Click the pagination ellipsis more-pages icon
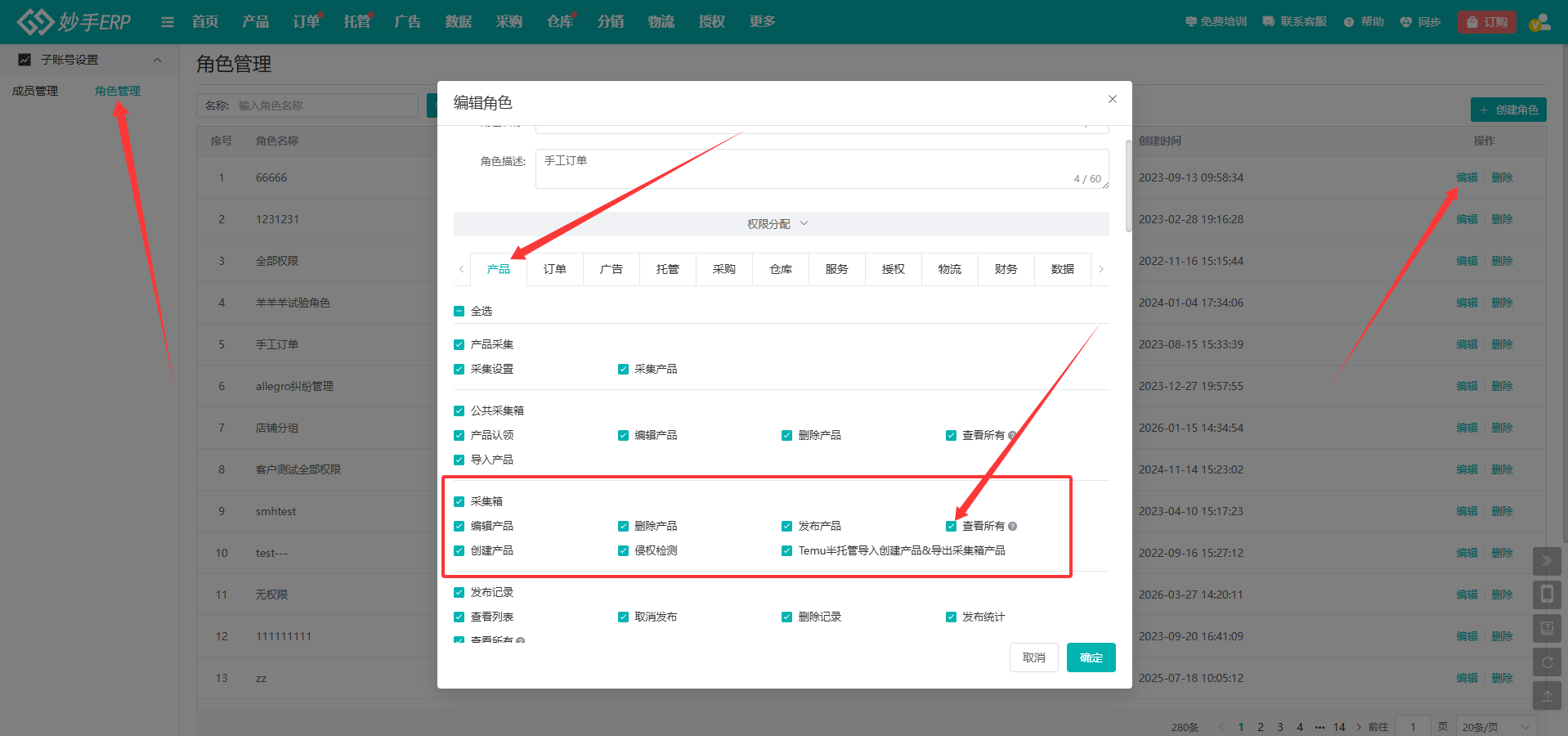 (1319, 727)
